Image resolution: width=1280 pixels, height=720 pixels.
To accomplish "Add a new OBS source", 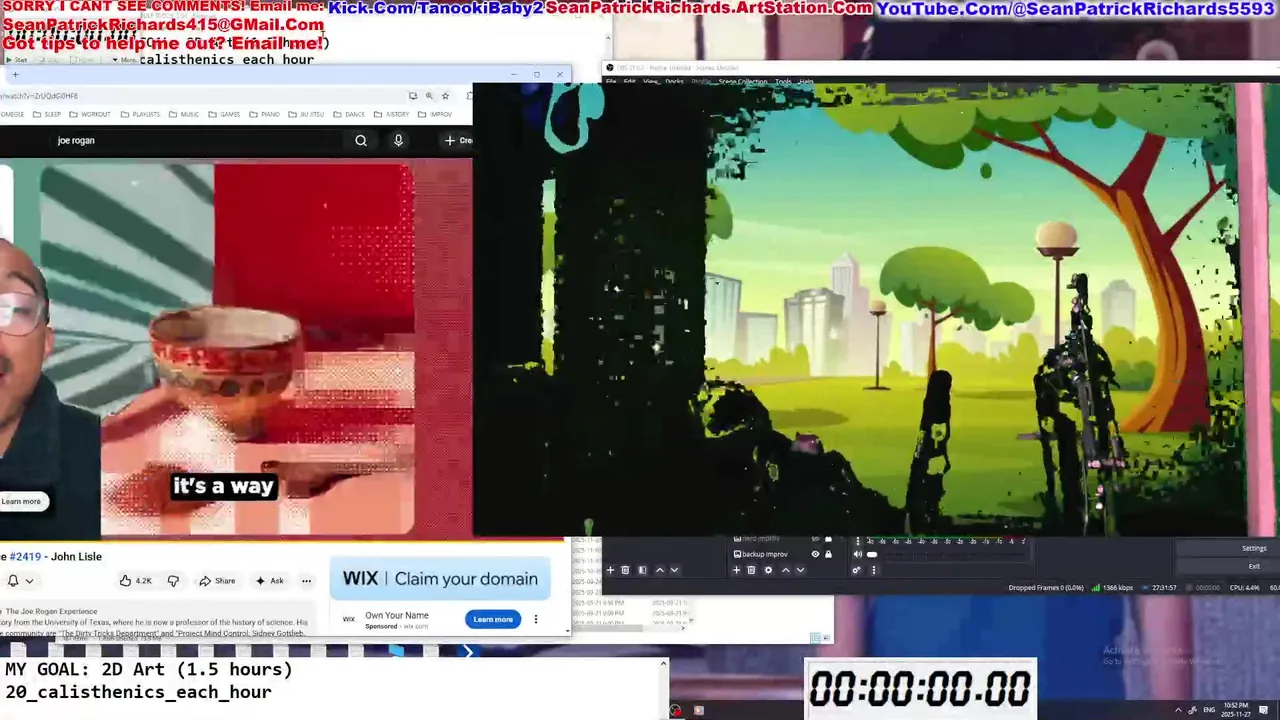I will 736,570.
